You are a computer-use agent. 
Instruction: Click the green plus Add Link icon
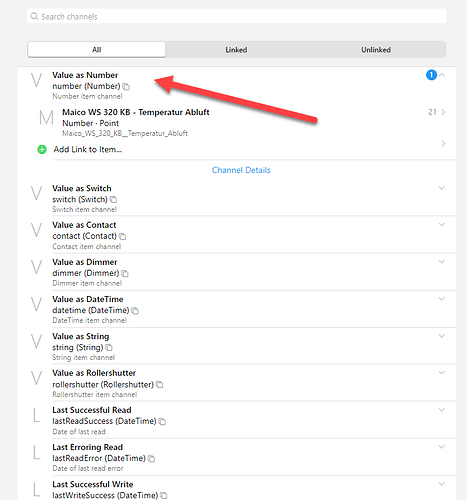42,149
